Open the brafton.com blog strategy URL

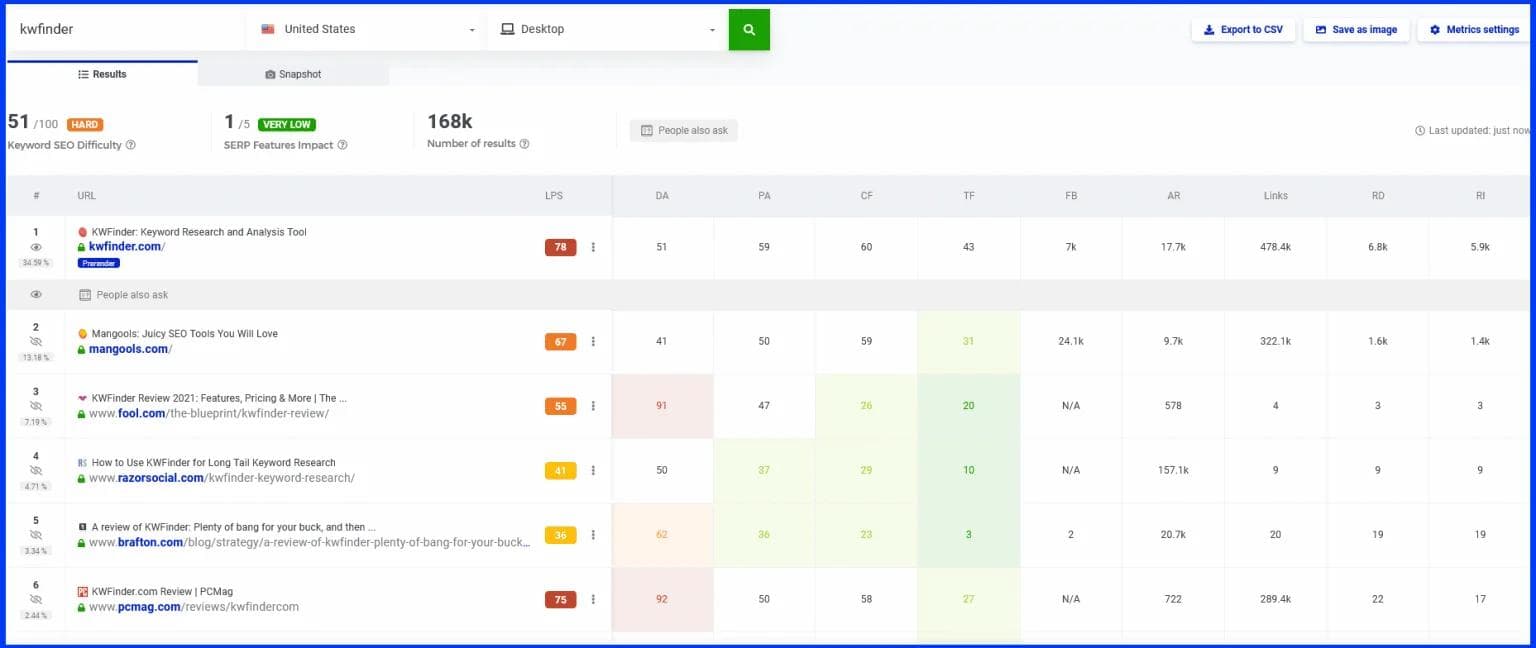click(x=310, y=543)
